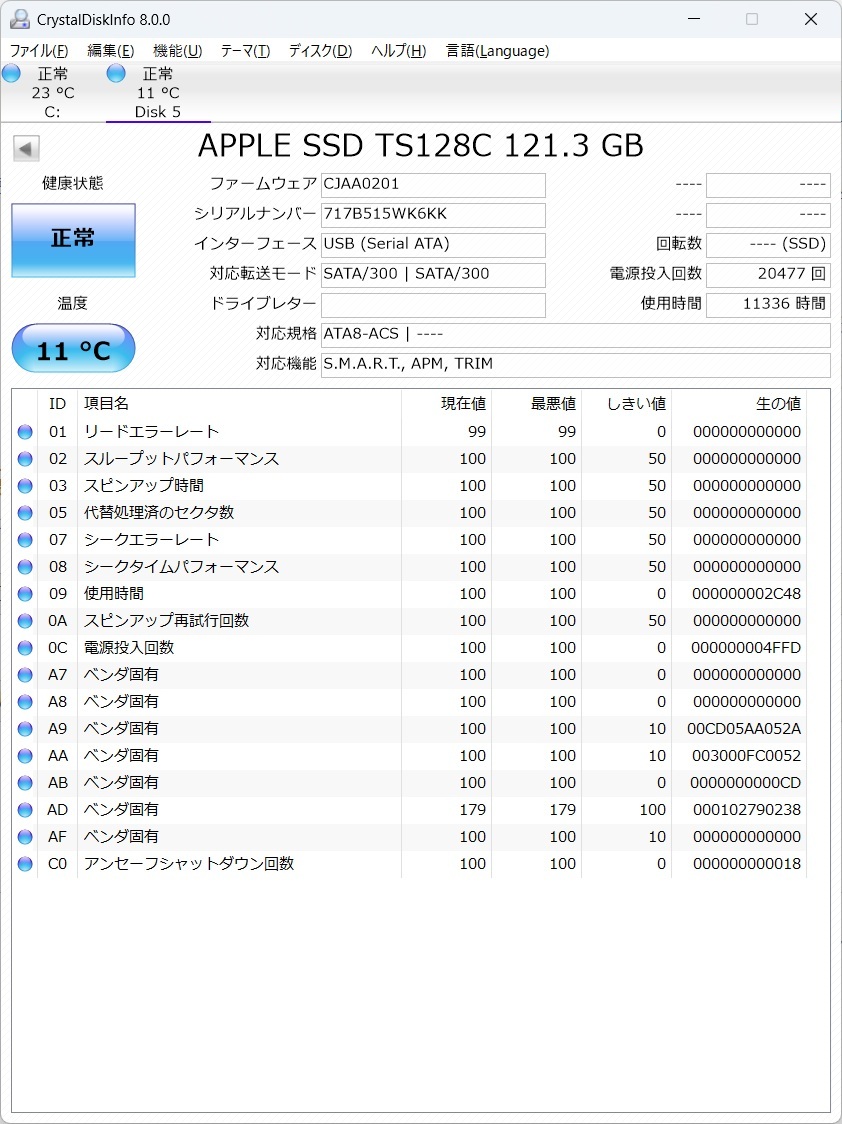Viewport: 842px width, 1124px height.
Task: Click the 正常 health status button
Action: click(73, 240)
